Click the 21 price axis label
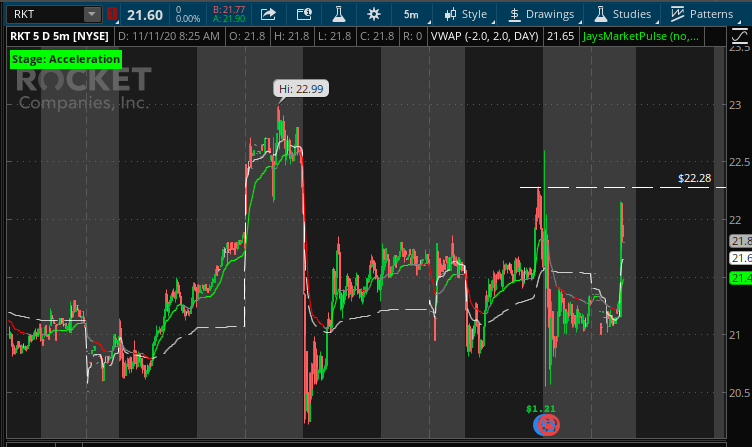 (x=734, y=335)
